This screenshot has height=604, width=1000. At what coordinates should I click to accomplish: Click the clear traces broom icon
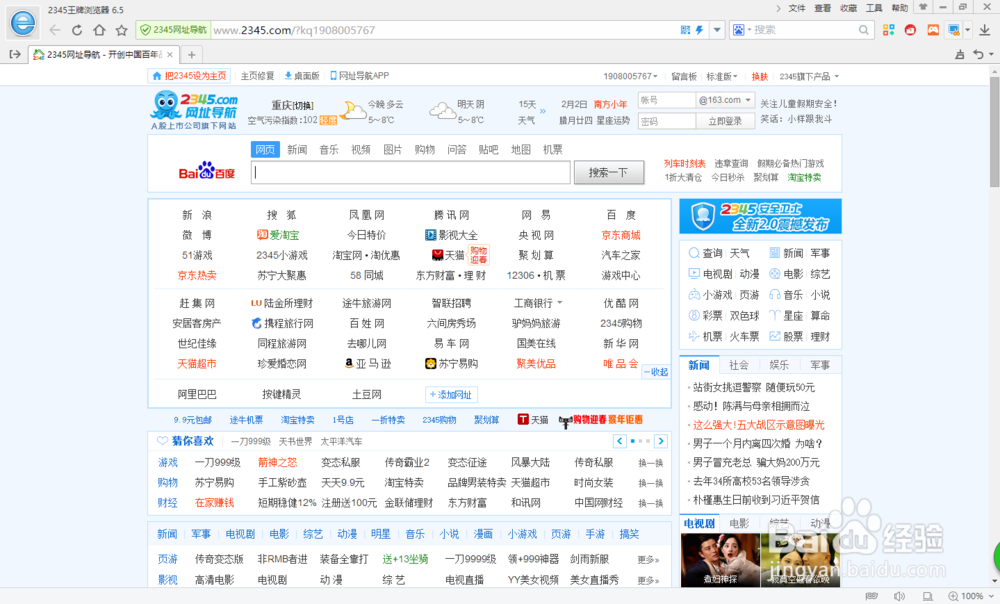click(x=959, y=55)
